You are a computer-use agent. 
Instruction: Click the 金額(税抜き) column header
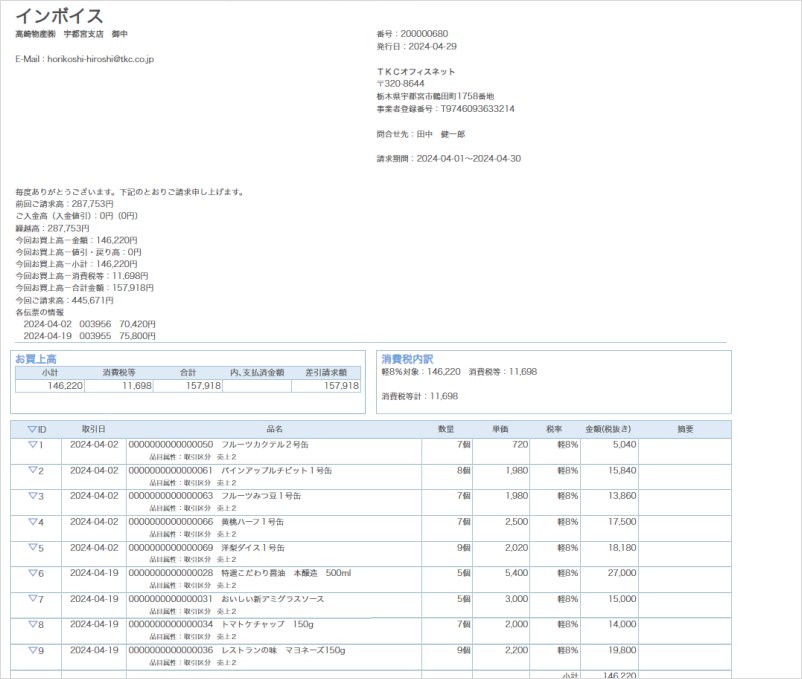[x=608, y=429]
